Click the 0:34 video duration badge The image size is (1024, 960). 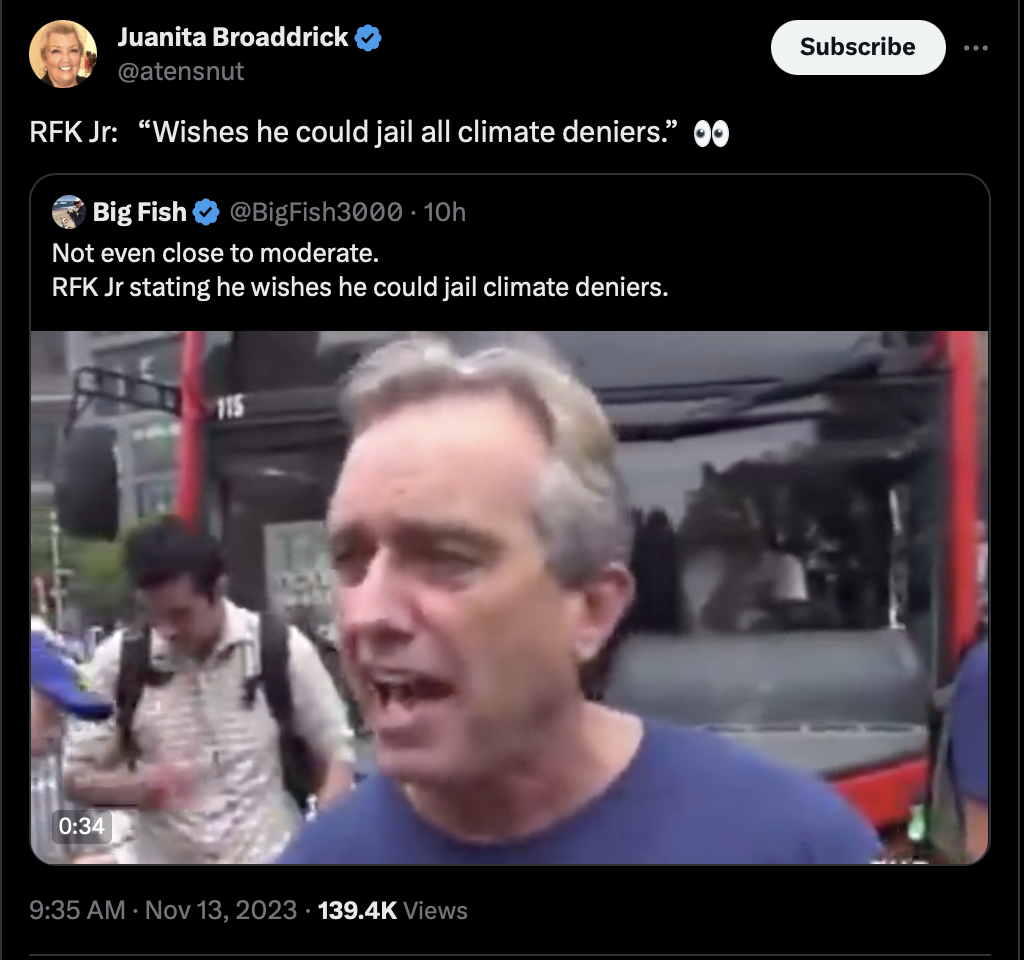(x=82, y=826)
